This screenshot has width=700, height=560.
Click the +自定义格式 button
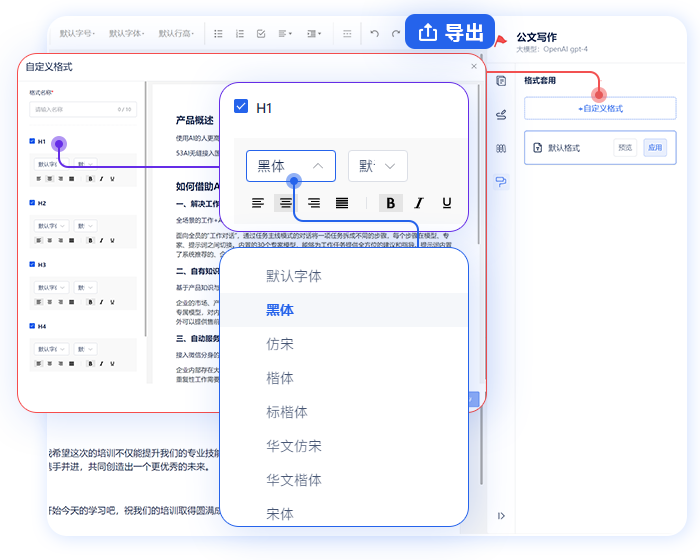click(x=600, y=109)
